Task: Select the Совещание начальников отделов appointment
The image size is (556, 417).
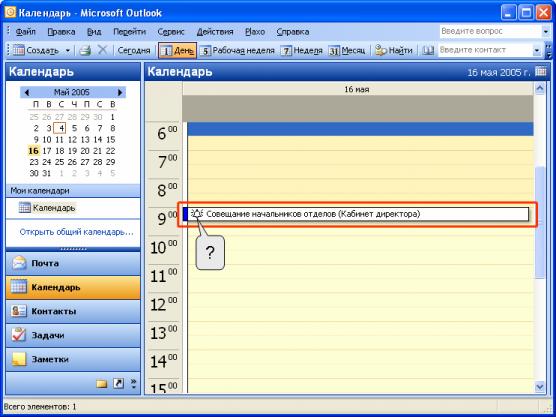Action: tap(356, 214)
